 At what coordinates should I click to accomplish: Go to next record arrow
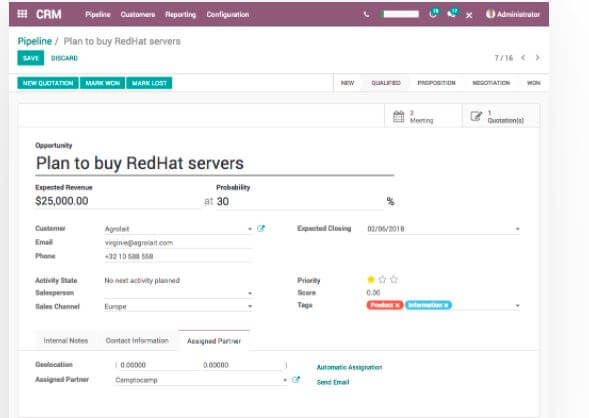(x=538, y=57)
